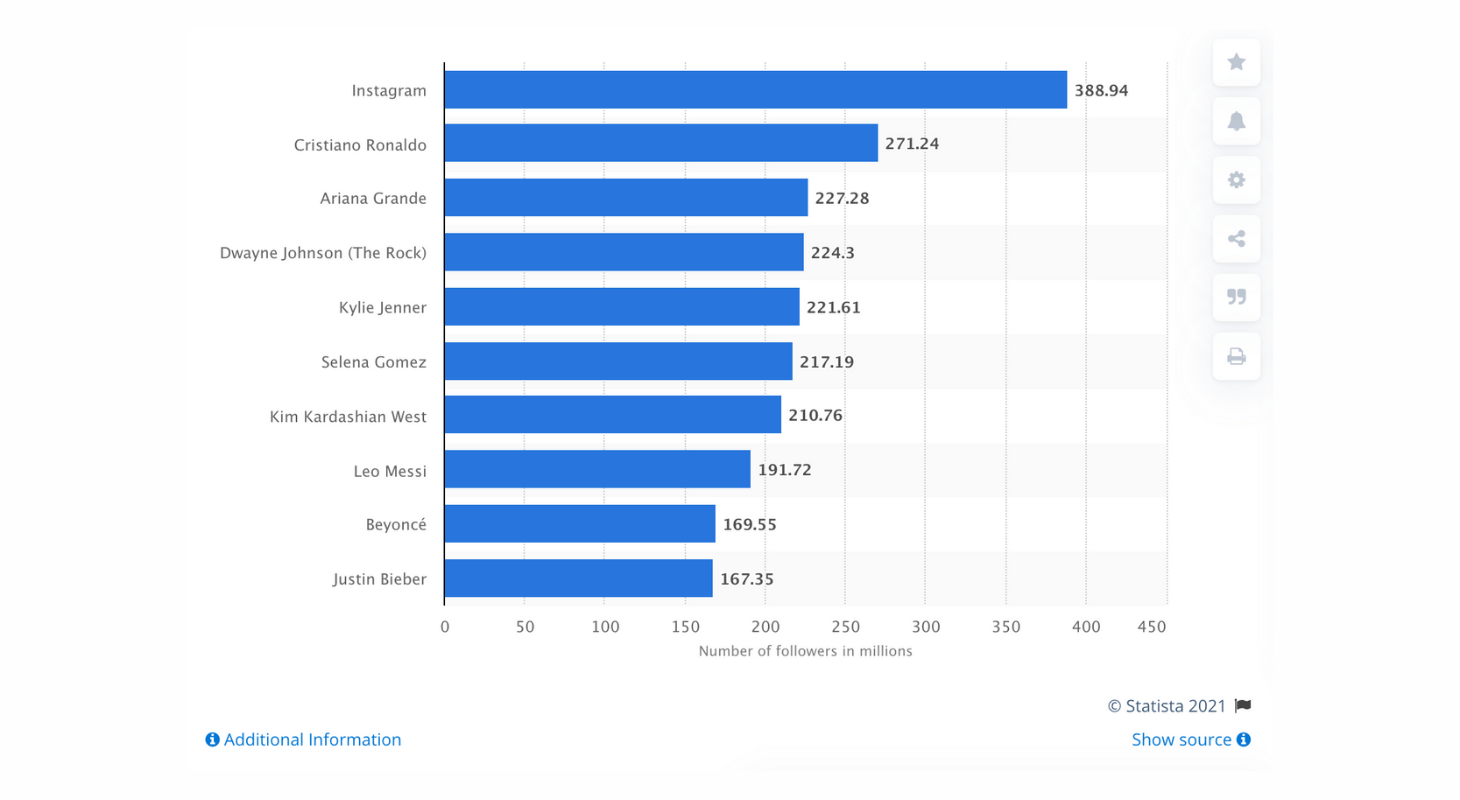The height and width of the screenshot is (800, 1460).
Task: Select the Dwayne Johnson (The Rock) bar
Action: 624,252
